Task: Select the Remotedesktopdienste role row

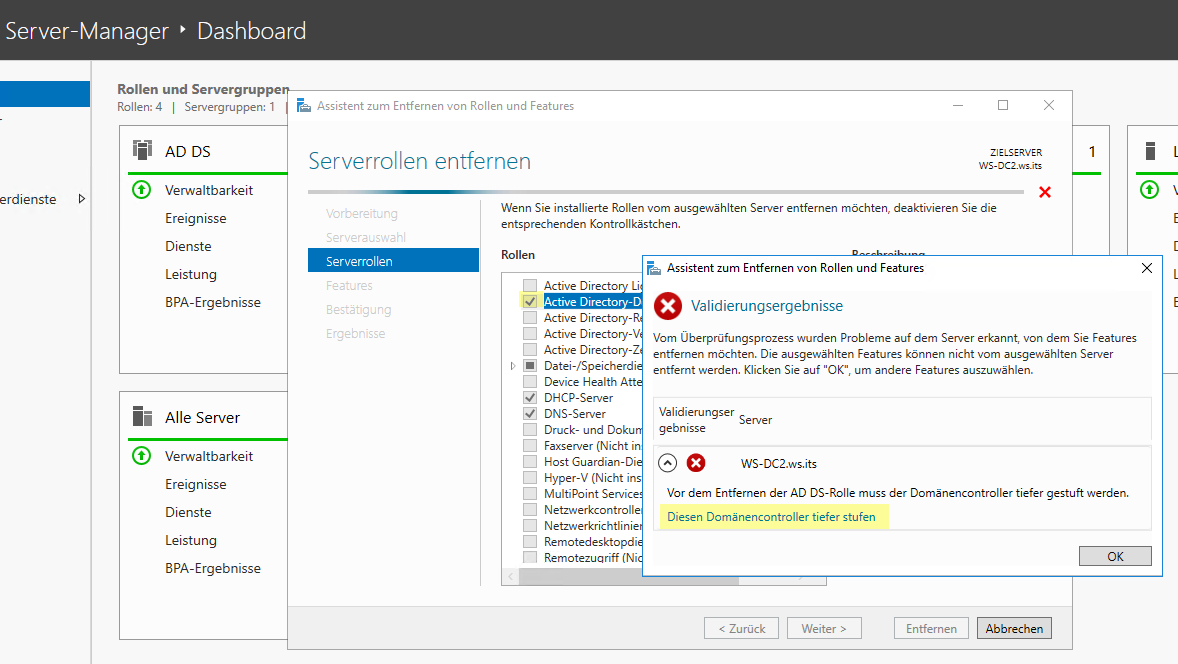Action: pos(593,542)
